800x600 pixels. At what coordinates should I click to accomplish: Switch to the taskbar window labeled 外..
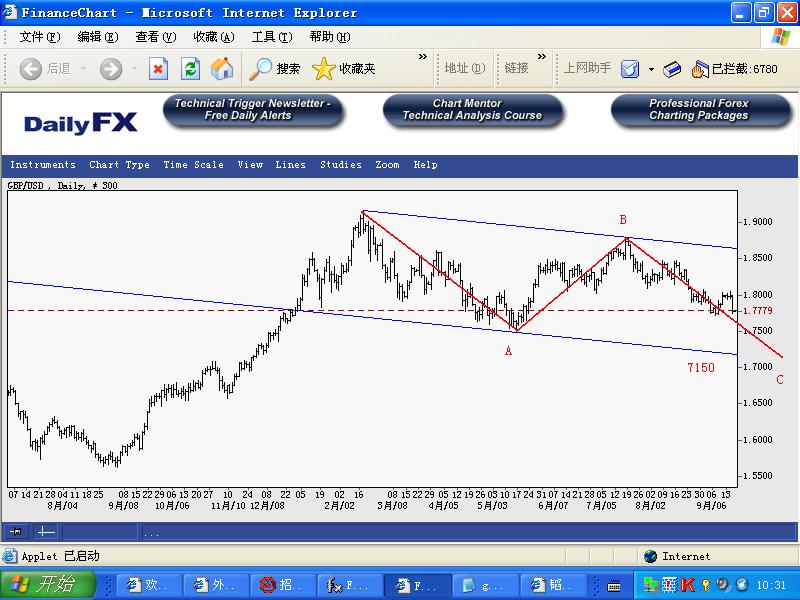[x=215, y=585]
